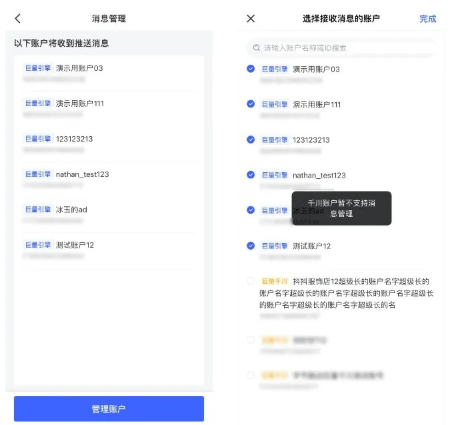Click the 巨量引擎 tag next to 测试账户12 in left list
The width and height of the screenshot is (454, 425).
pyautogui.click(x=38, y=245)
